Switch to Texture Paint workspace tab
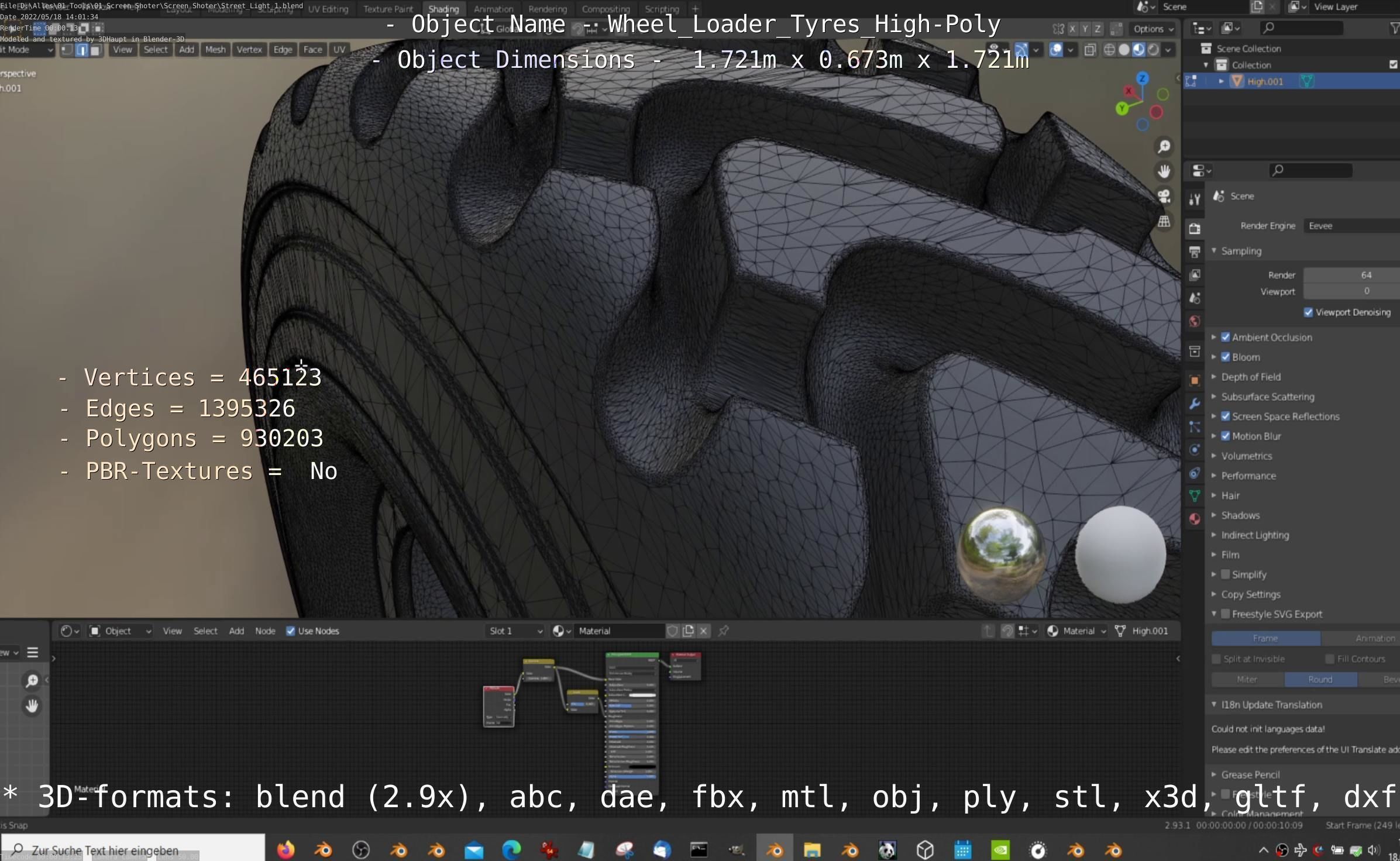 coord(388,9)
